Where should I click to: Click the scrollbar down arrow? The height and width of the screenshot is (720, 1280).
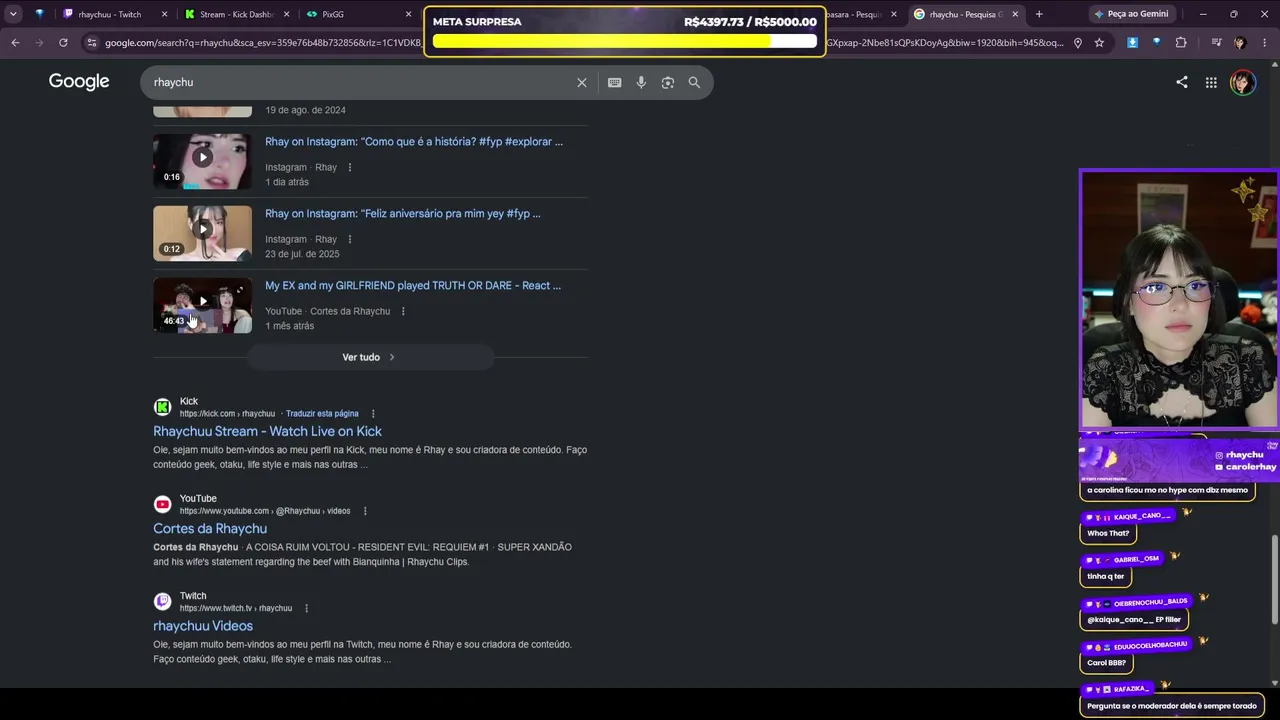[x=1274, y=683]
